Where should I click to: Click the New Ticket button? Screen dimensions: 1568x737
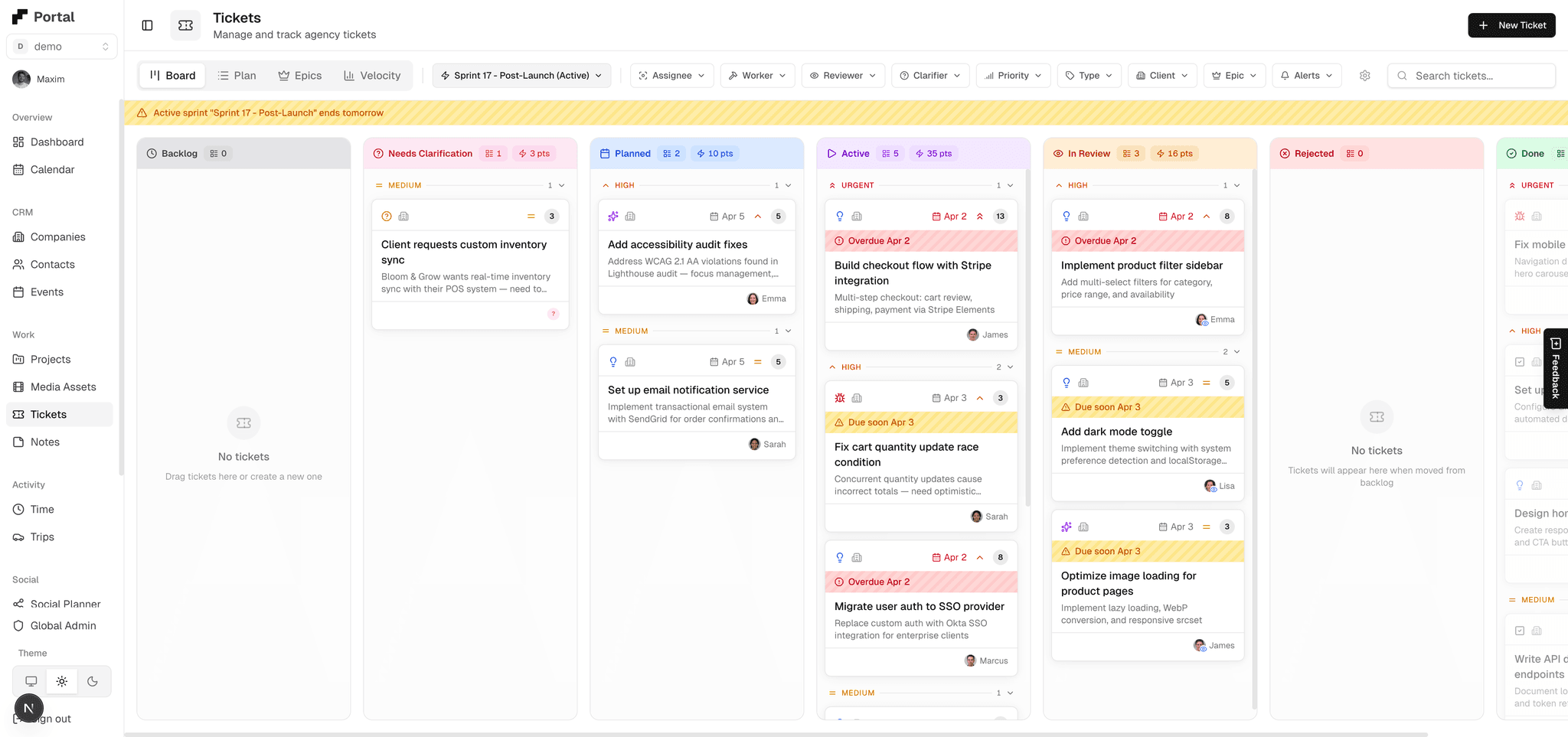[1511, 25]
